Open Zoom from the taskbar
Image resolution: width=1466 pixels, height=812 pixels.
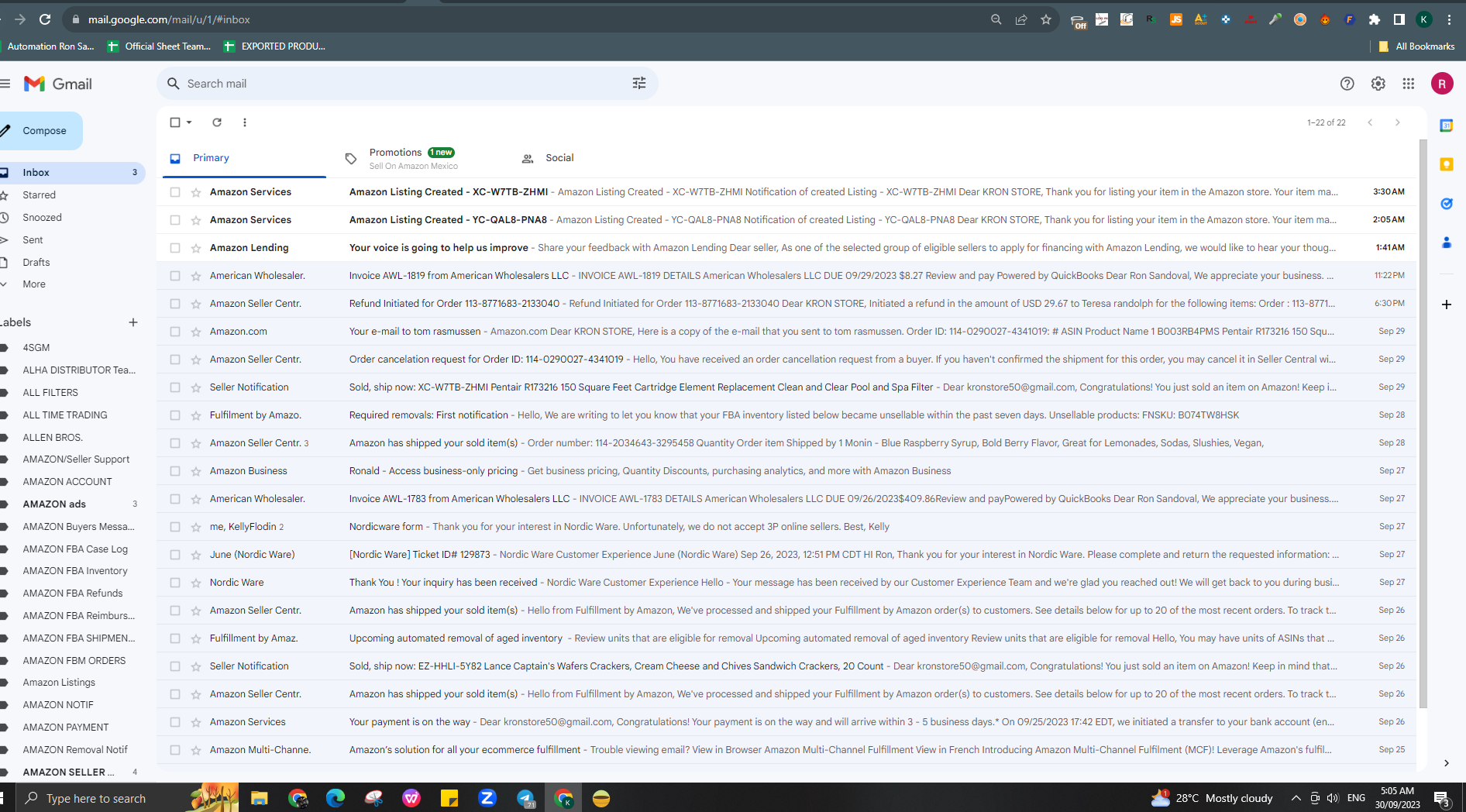[487, 798]
